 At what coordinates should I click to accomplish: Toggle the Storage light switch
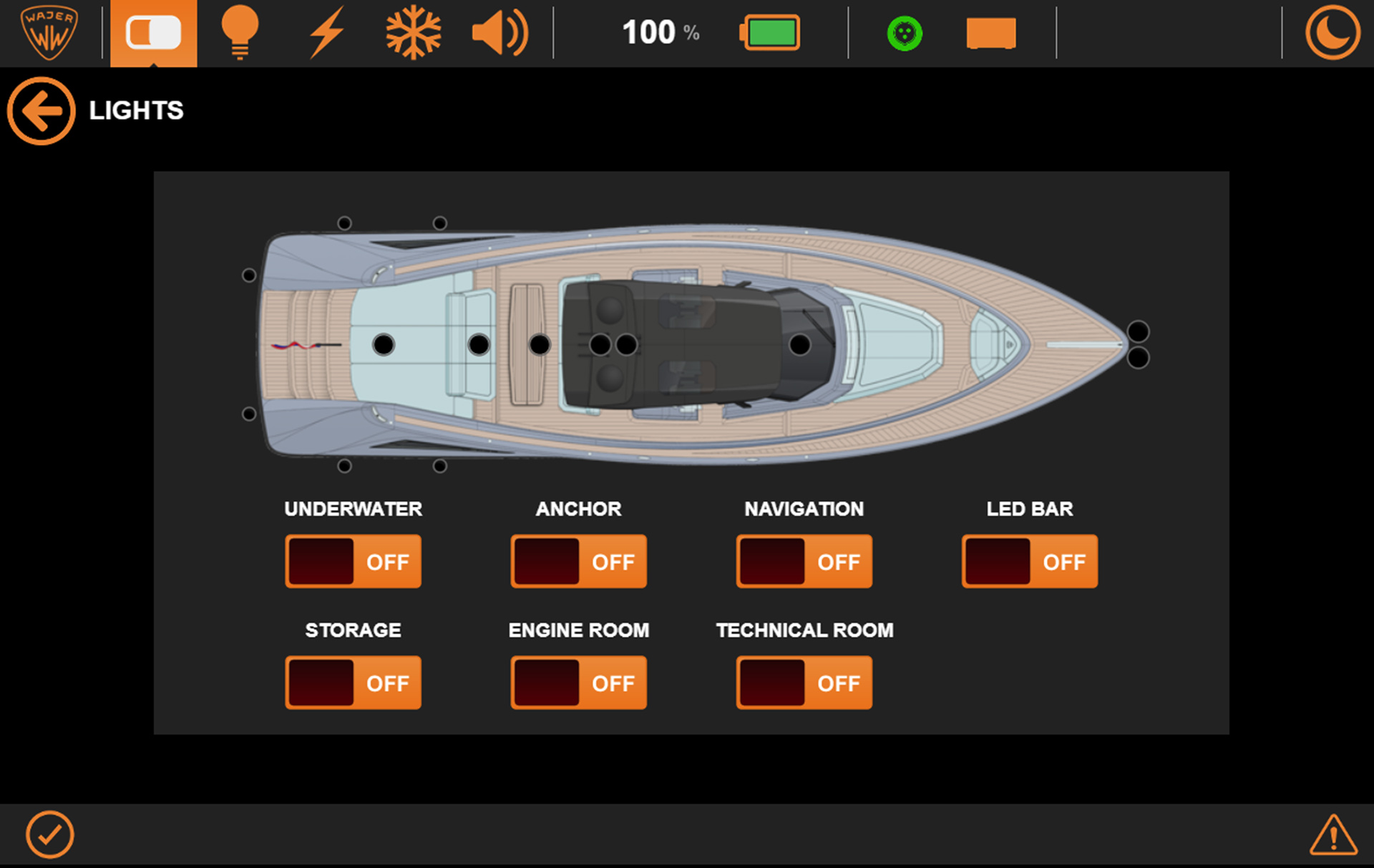353,683
